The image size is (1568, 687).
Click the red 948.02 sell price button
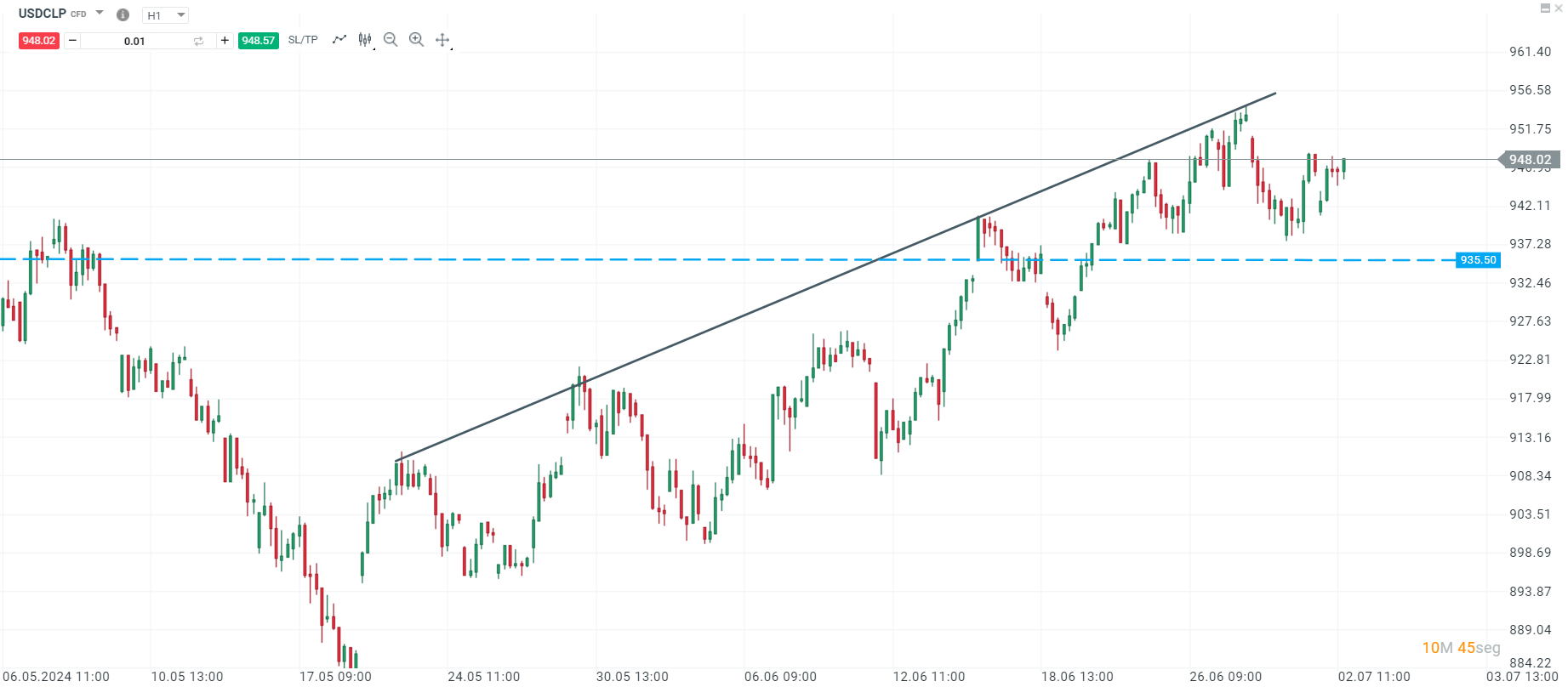[39, 41]
